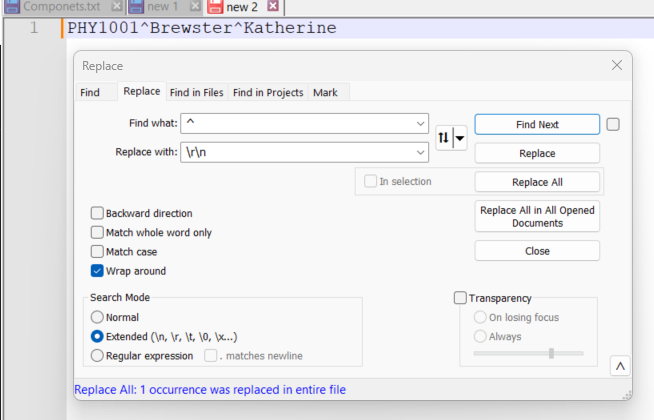This screenshot has height=420, width=654.
Task: Open the Find in Projects tab
Action: (x=268, y=92)
